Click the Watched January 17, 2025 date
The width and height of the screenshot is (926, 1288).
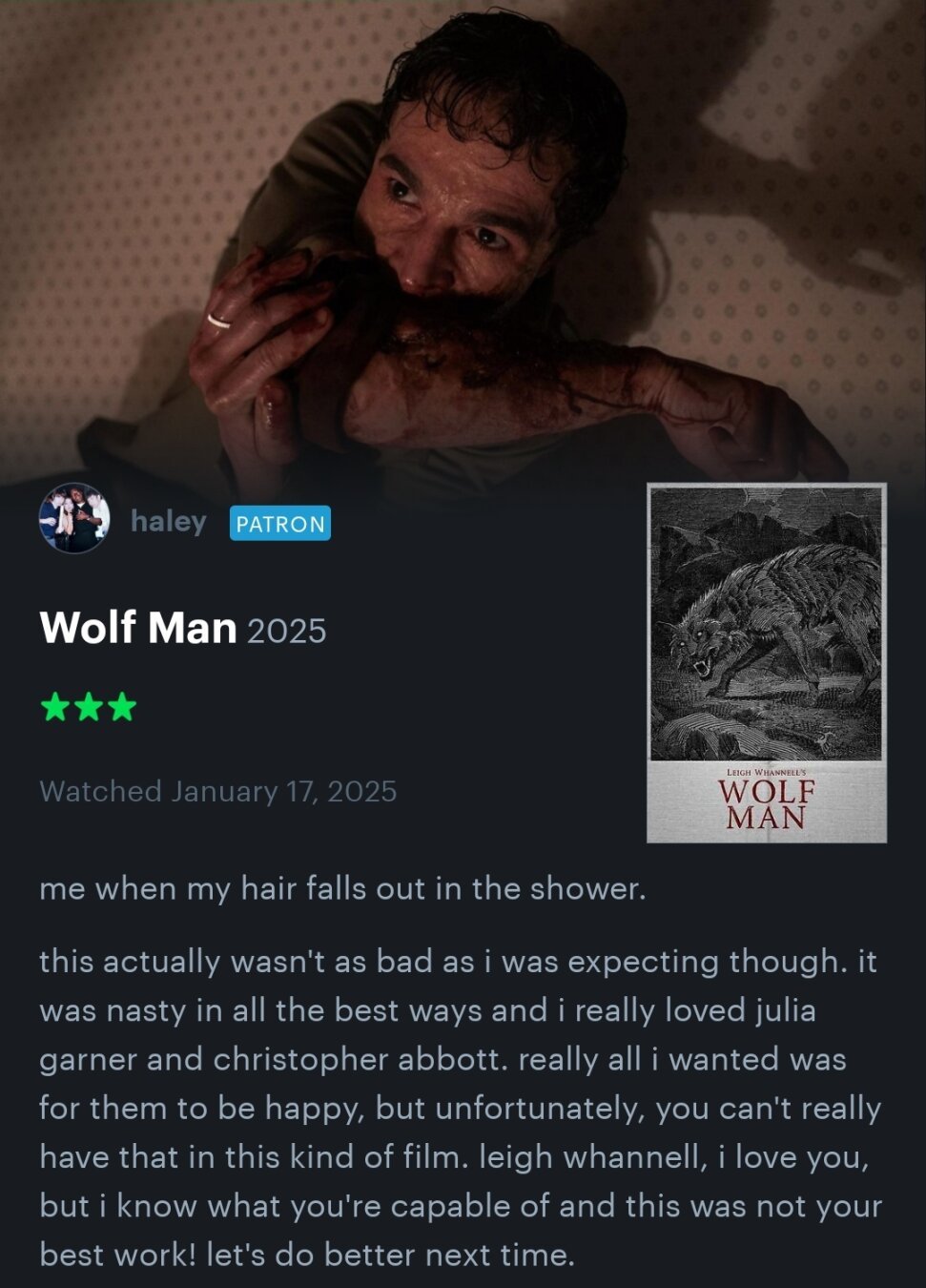[218, 791]
